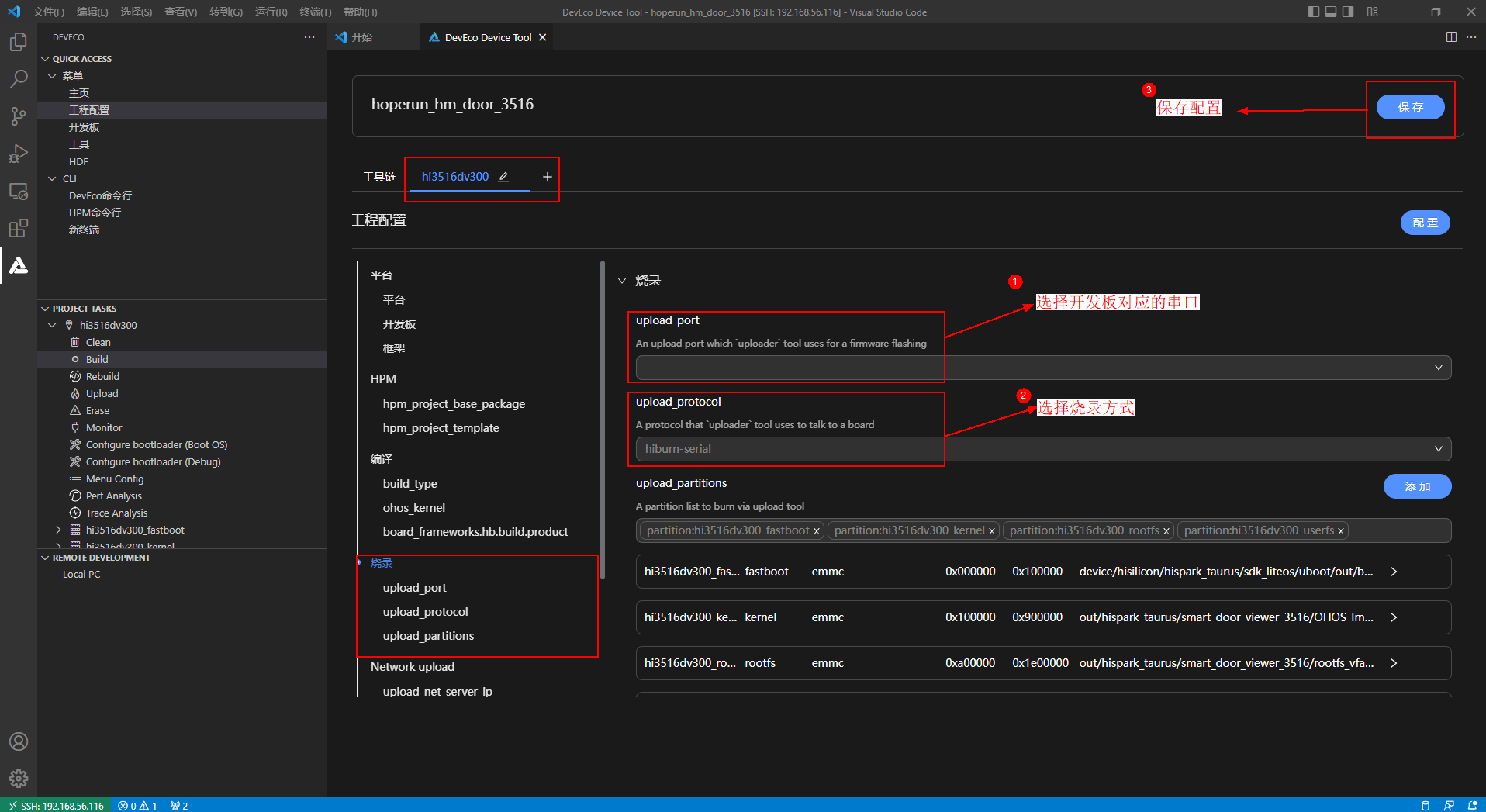Select the hi3516dv300 configuration tab
The image size is (1486, 812).
455,177
